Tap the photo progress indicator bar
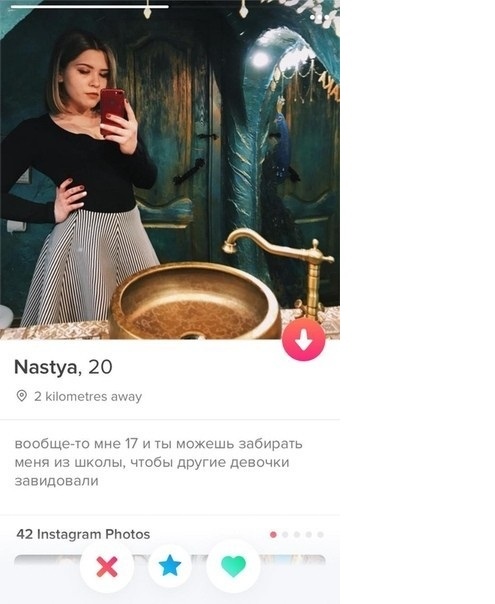The width and height of the screenshot is (495, 604). [90, 7]
